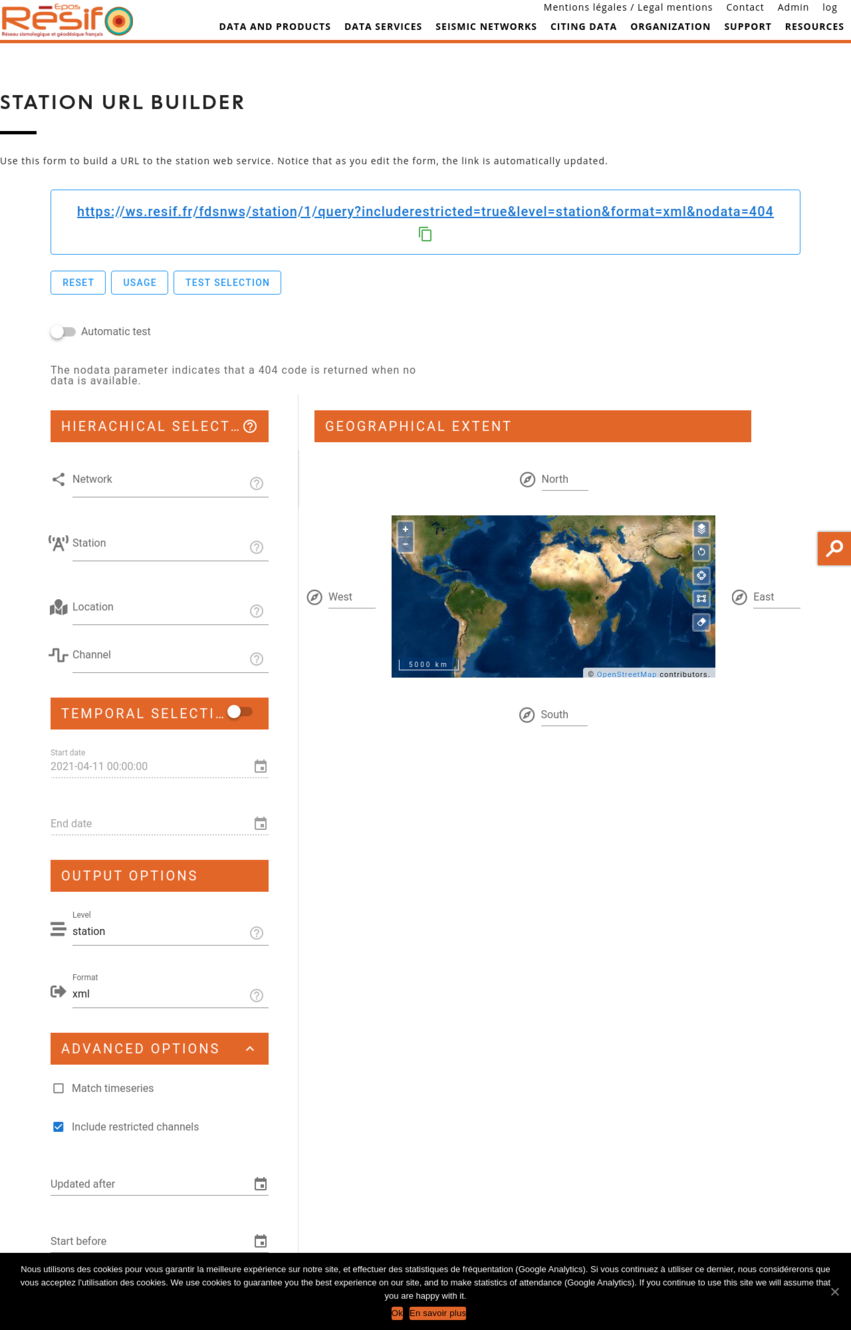Copy the generated URL with the clipboard icon
Viewport: 851px width, 1330px height.
click(425, 234)
